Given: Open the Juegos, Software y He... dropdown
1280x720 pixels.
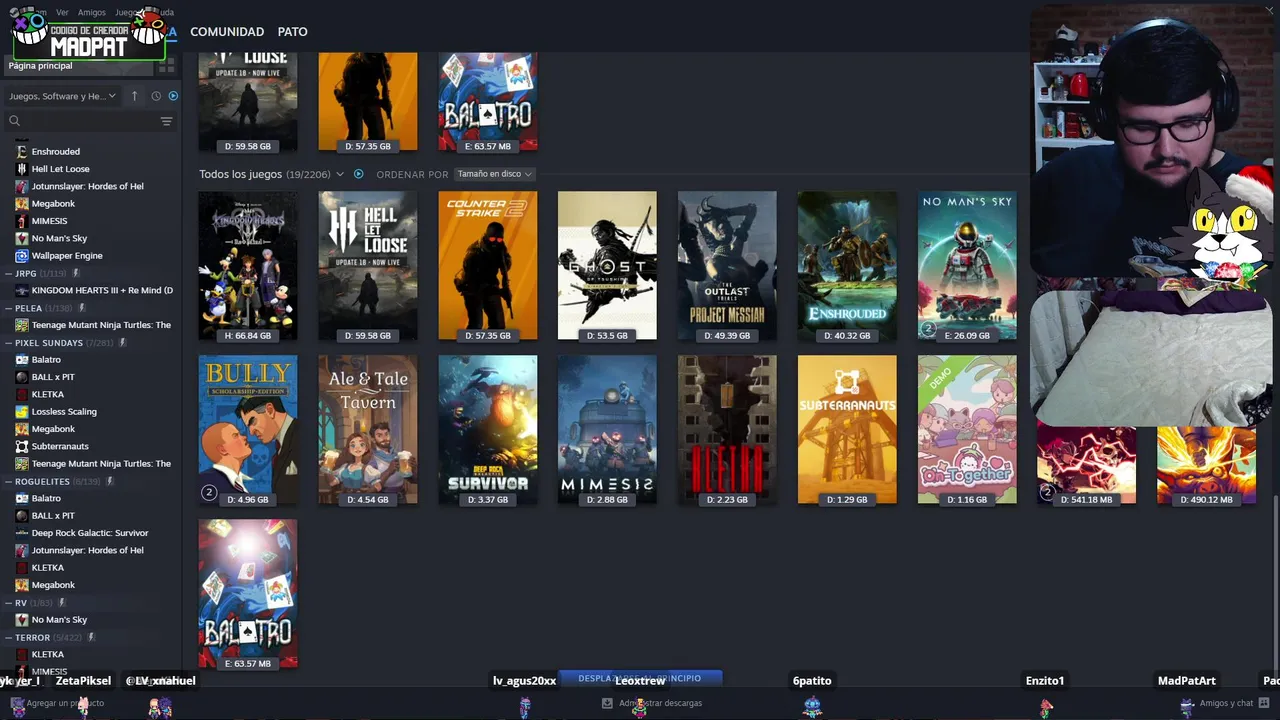Looking at the screenshot, I should pyautogui.click(x=62, y=96).
